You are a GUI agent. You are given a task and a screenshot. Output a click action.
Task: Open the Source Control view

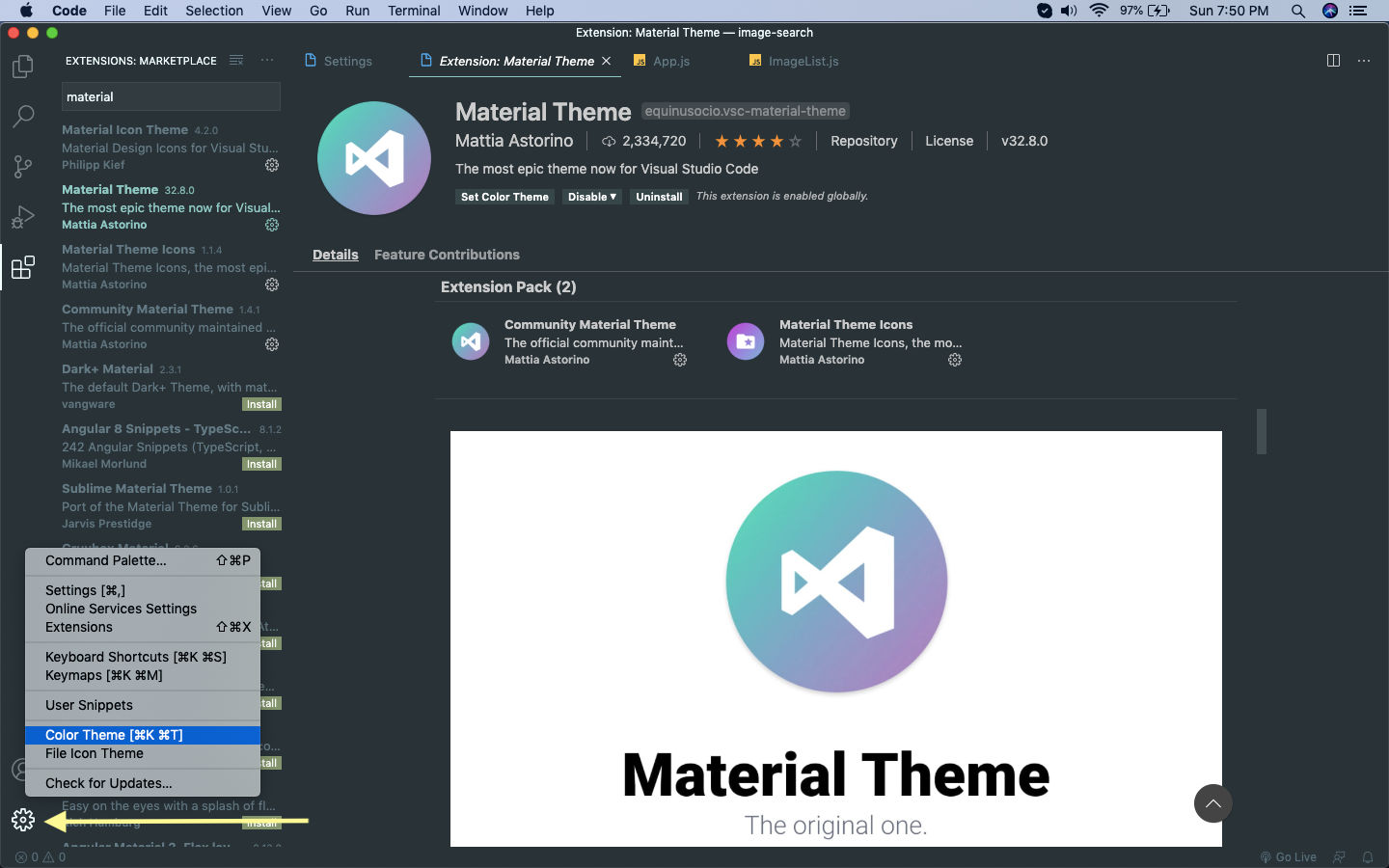click(22, 167)
